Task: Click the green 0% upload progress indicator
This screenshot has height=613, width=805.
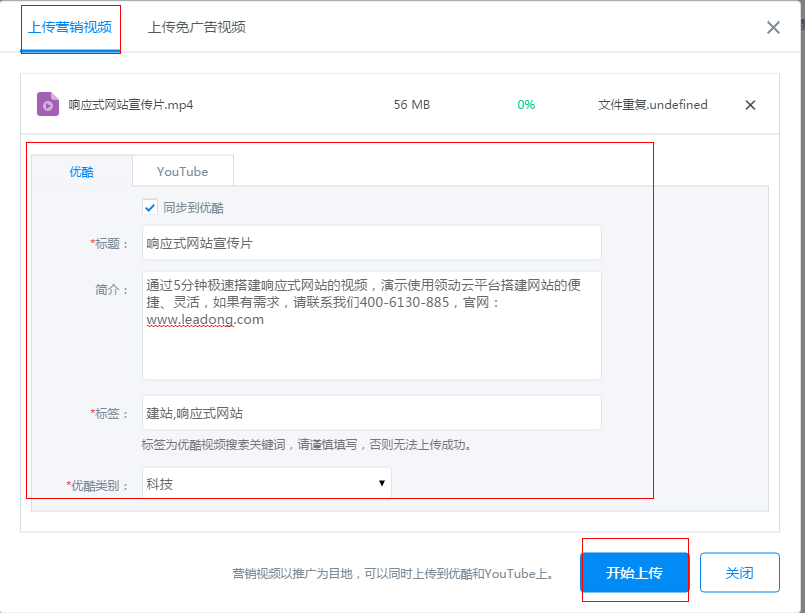Action: click(526, 104)
